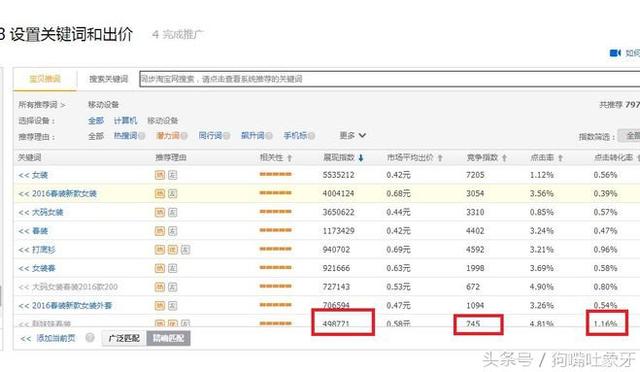Click the 4 完成推广 step
Viewport: 640px width, 372px height.
[178, 35]
